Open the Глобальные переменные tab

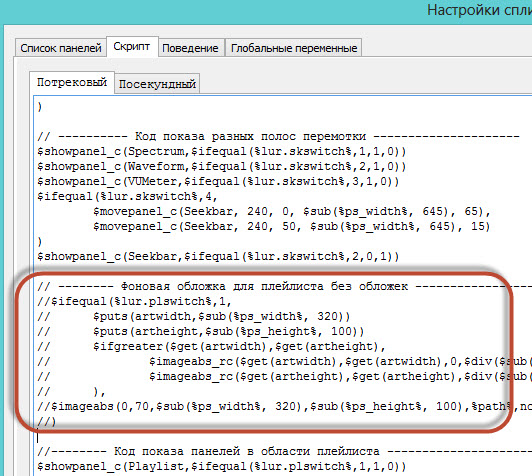(294, 48)
